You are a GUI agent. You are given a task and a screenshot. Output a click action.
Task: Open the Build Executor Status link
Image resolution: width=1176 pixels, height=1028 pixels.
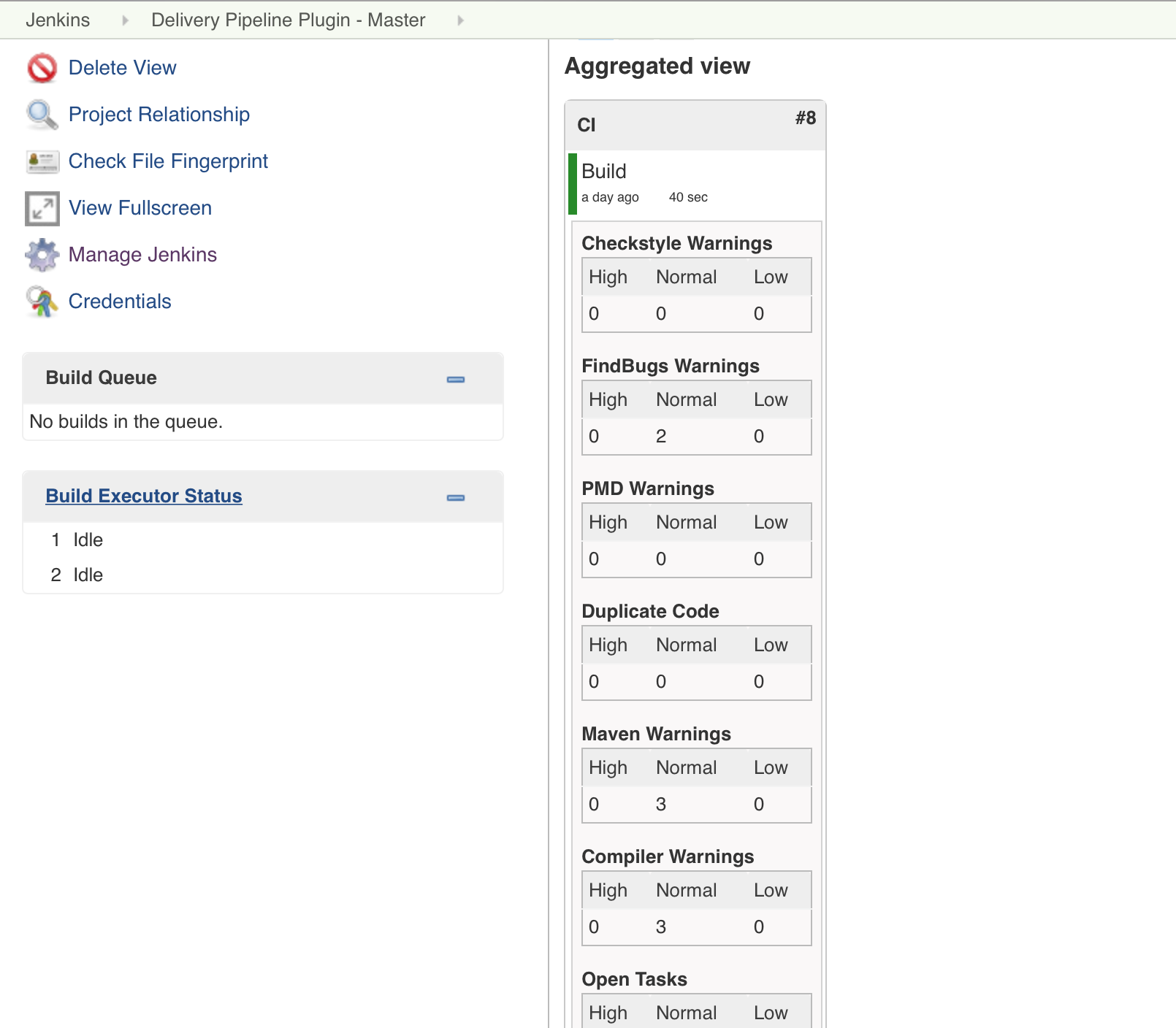click(144, 496)
